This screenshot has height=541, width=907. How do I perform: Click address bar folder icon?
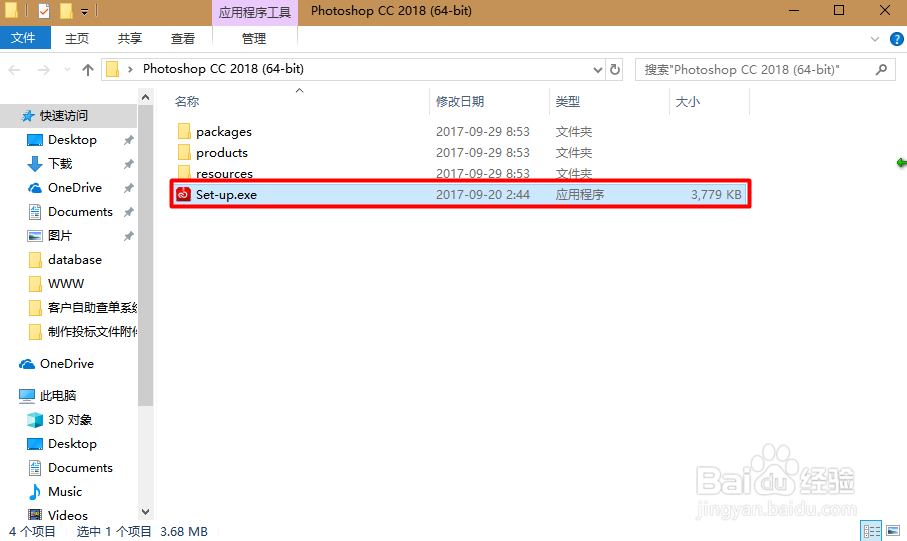click(x=113, y=69)
